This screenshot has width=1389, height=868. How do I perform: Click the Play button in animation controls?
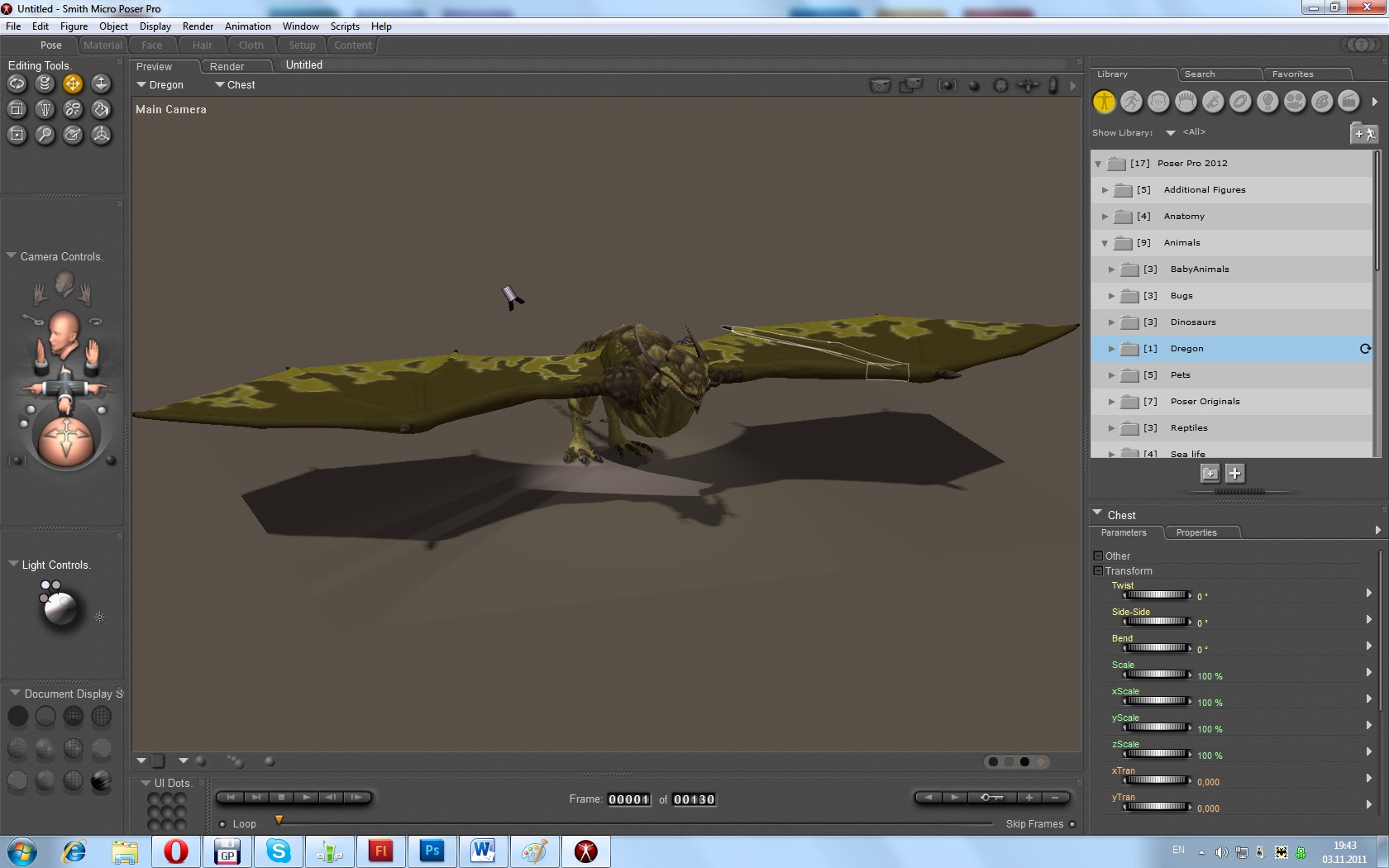click(x=306, y=798)
